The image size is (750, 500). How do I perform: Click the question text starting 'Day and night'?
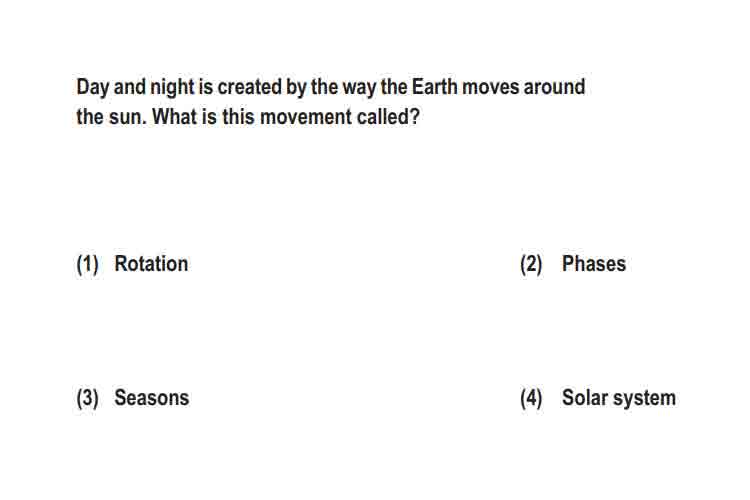(x=331, y=101)
